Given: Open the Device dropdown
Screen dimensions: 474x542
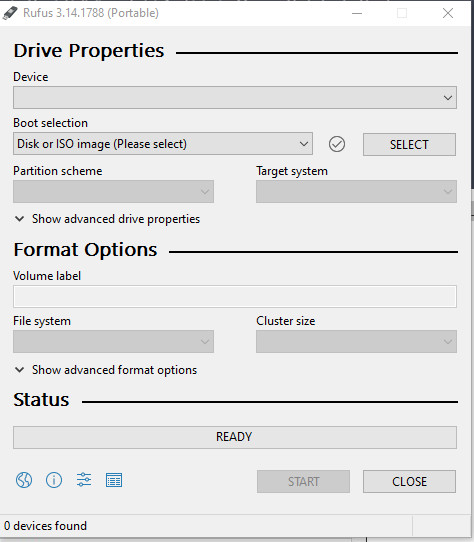Looking at the screenshot, I should click(x=235, y=98).
